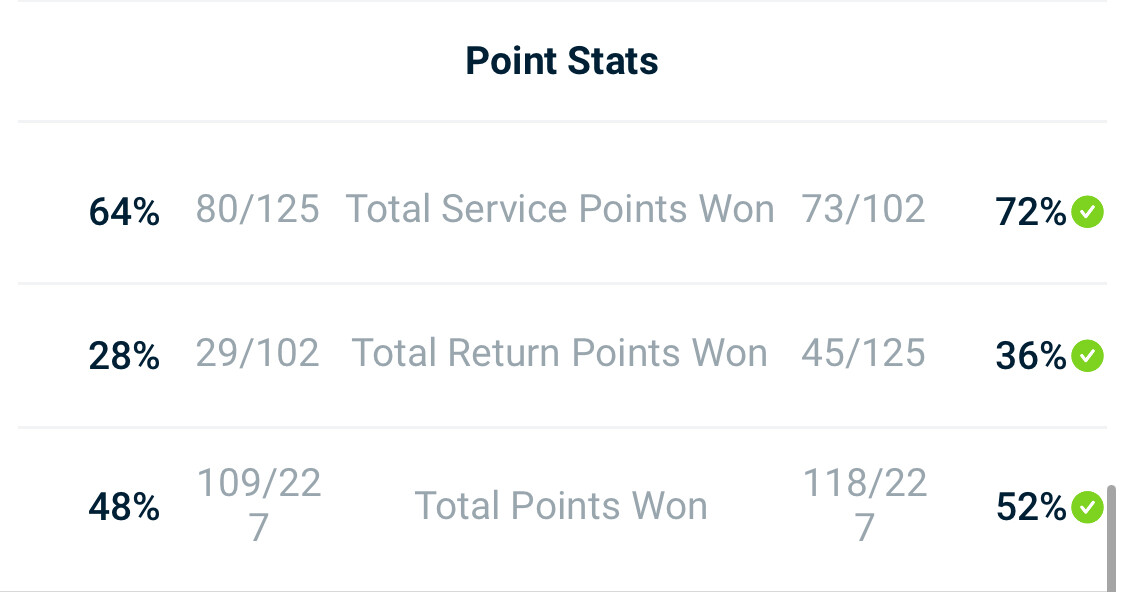Select the 28% return points value

pyautogui.click(x=124, y=356)
